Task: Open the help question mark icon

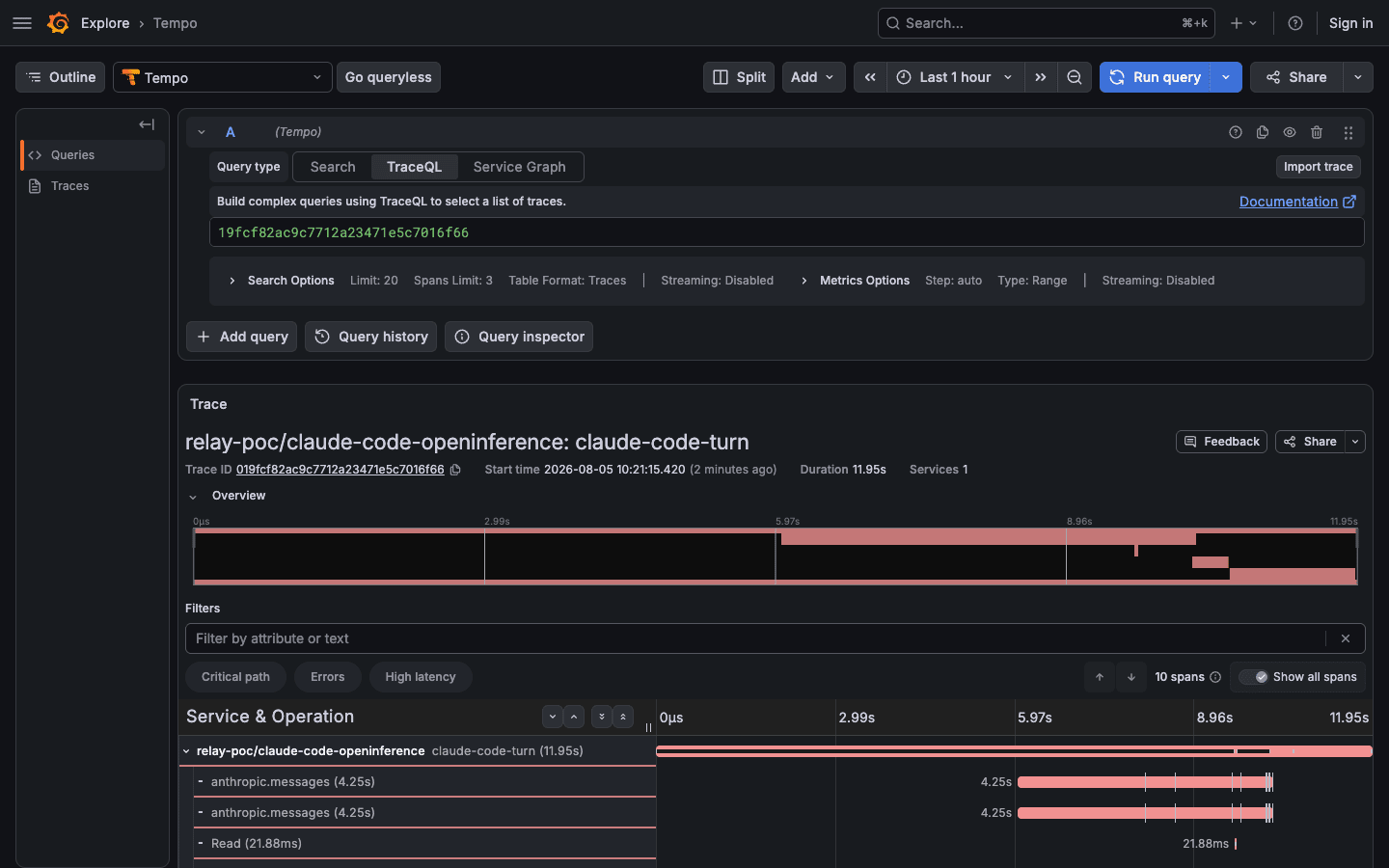Action: click(x=1295, y=23)
